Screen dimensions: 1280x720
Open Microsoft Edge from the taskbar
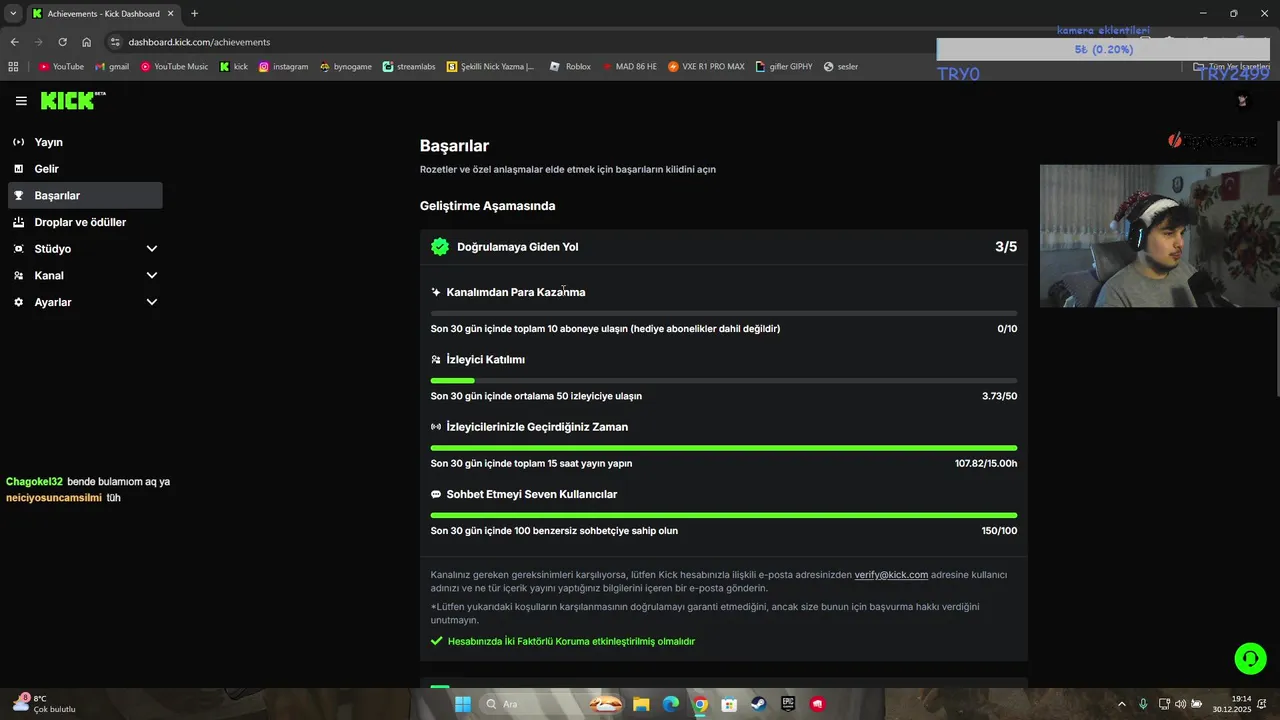(x=671, y=704)
